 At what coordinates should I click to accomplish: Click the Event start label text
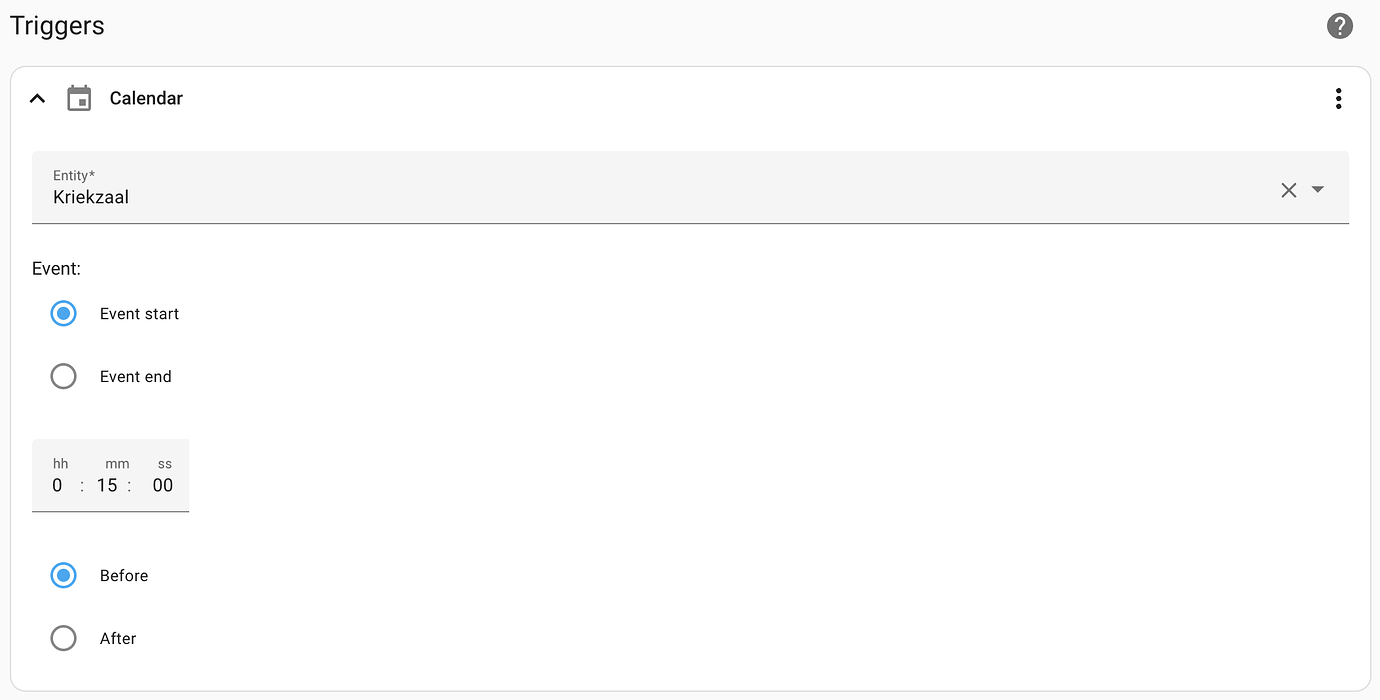point(139,313)
